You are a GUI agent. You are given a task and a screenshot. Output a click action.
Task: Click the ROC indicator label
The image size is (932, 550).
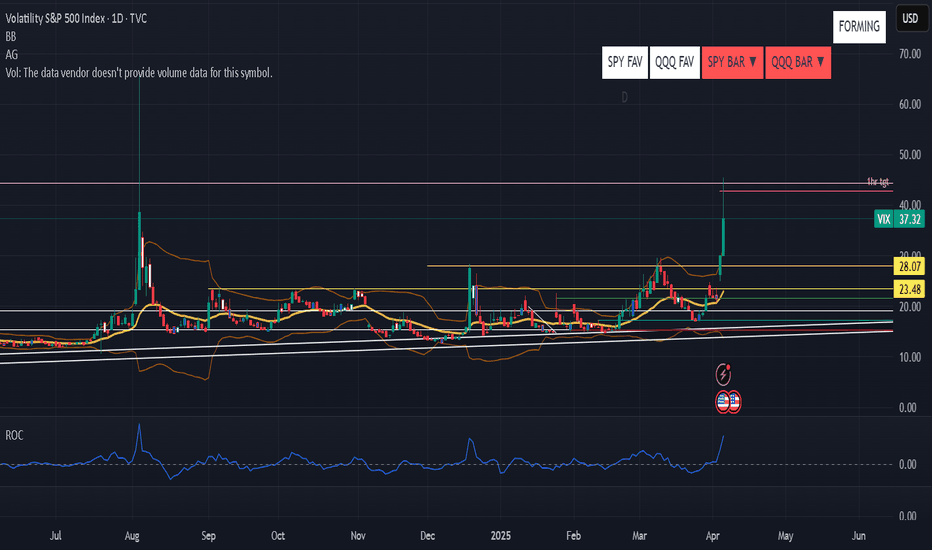click(14, 435)
